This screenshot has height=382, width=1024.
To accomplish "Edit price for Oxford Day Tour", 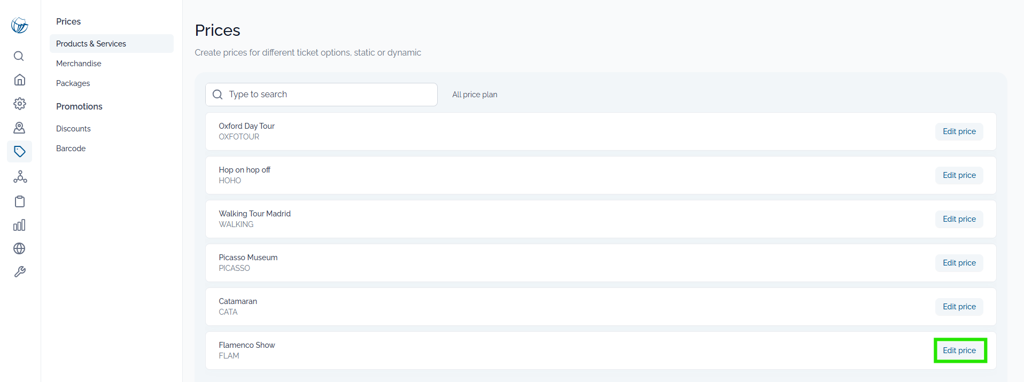I will pos(959,131).
